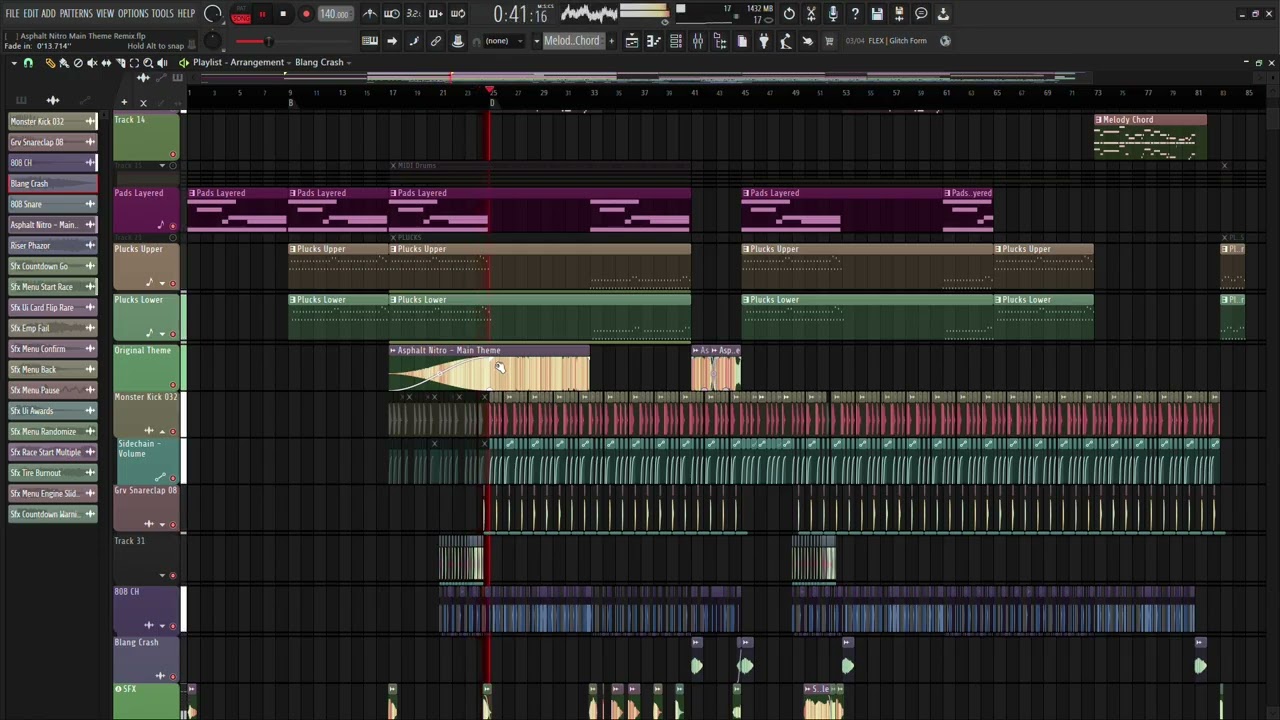
Task: Select the playlist Delete tool
Action: tap(78, 63)
